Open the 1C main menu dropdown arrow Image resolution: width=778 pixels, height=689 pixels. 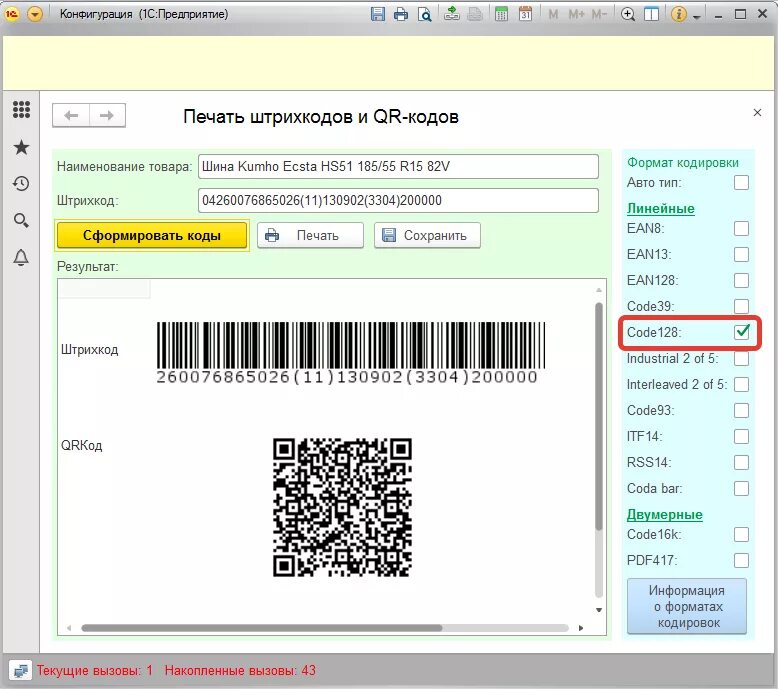35,14
